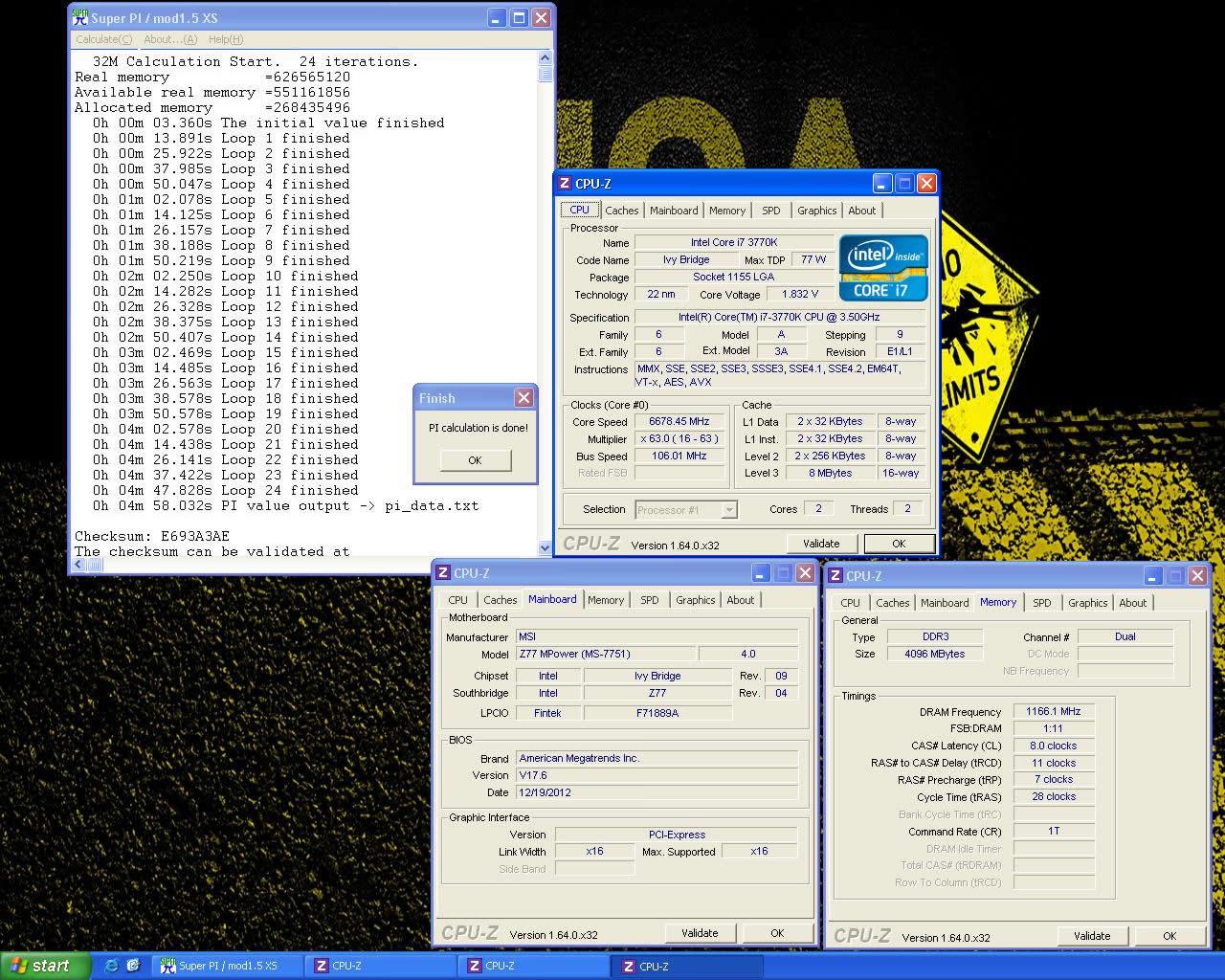Select Memory tab in Mainboard CPU-Z window
The width and height of the screenshot is (1225, 980).
pyautogui.click(x=606, y=600)
